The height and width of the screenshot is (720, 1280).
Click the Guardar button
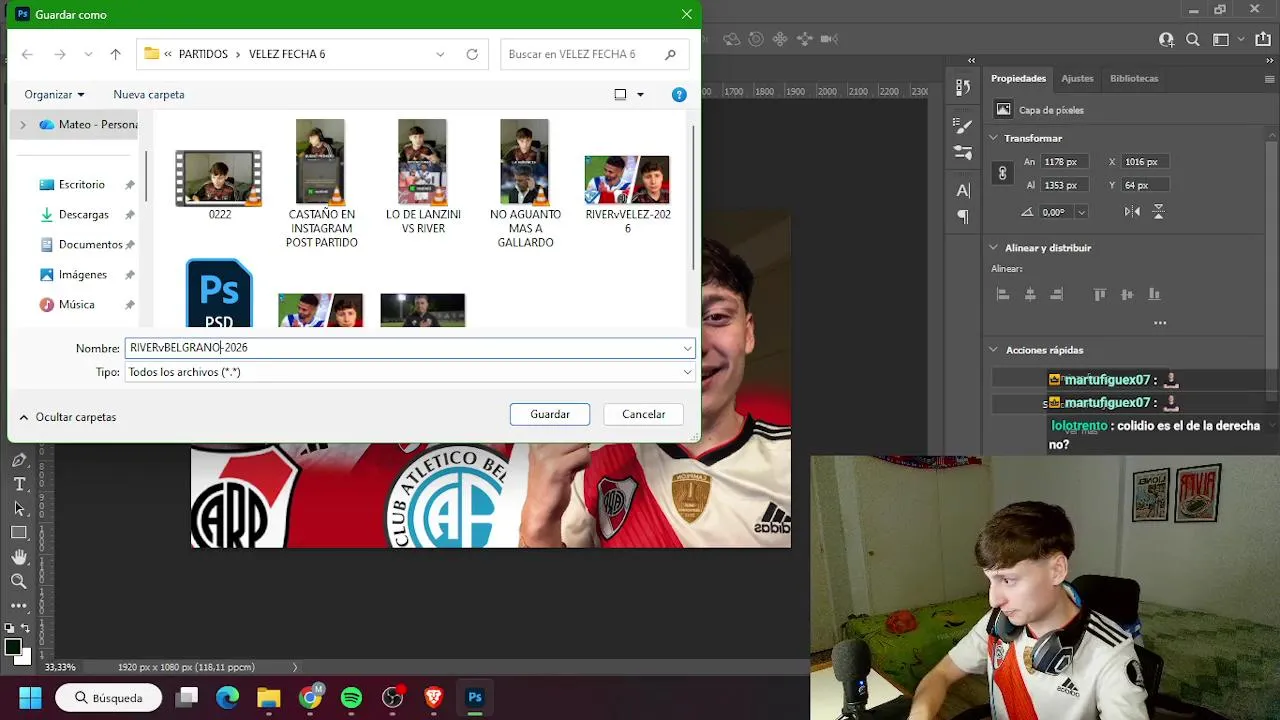(x=550, y=414)
